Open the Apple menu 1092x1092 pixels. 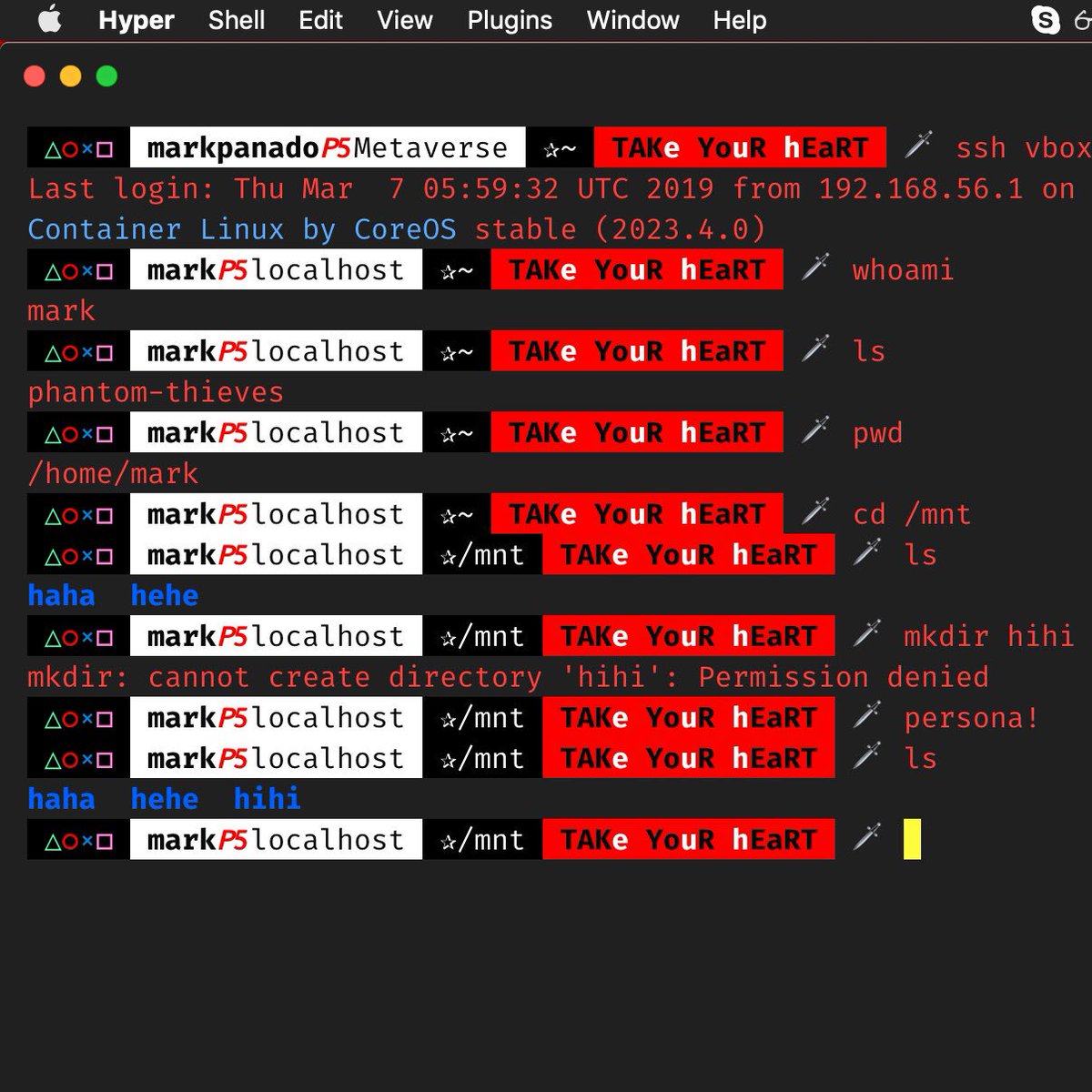[x=50, y=20]
